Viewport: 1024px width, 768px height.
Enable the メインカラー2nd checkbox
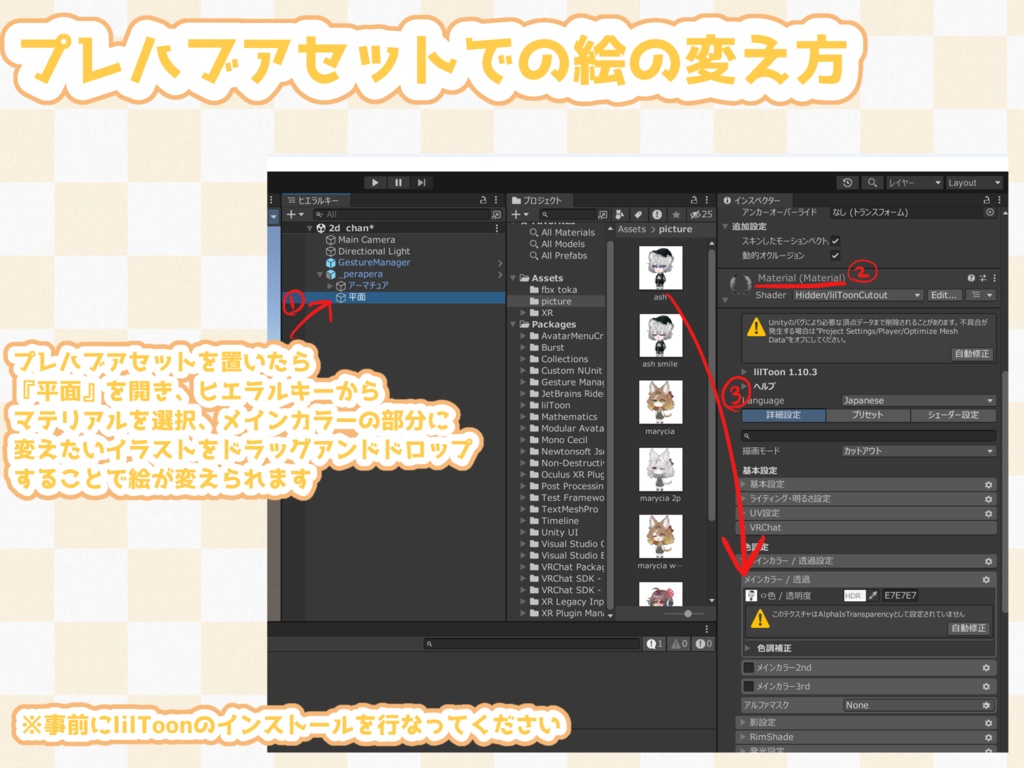coord(748,667)
